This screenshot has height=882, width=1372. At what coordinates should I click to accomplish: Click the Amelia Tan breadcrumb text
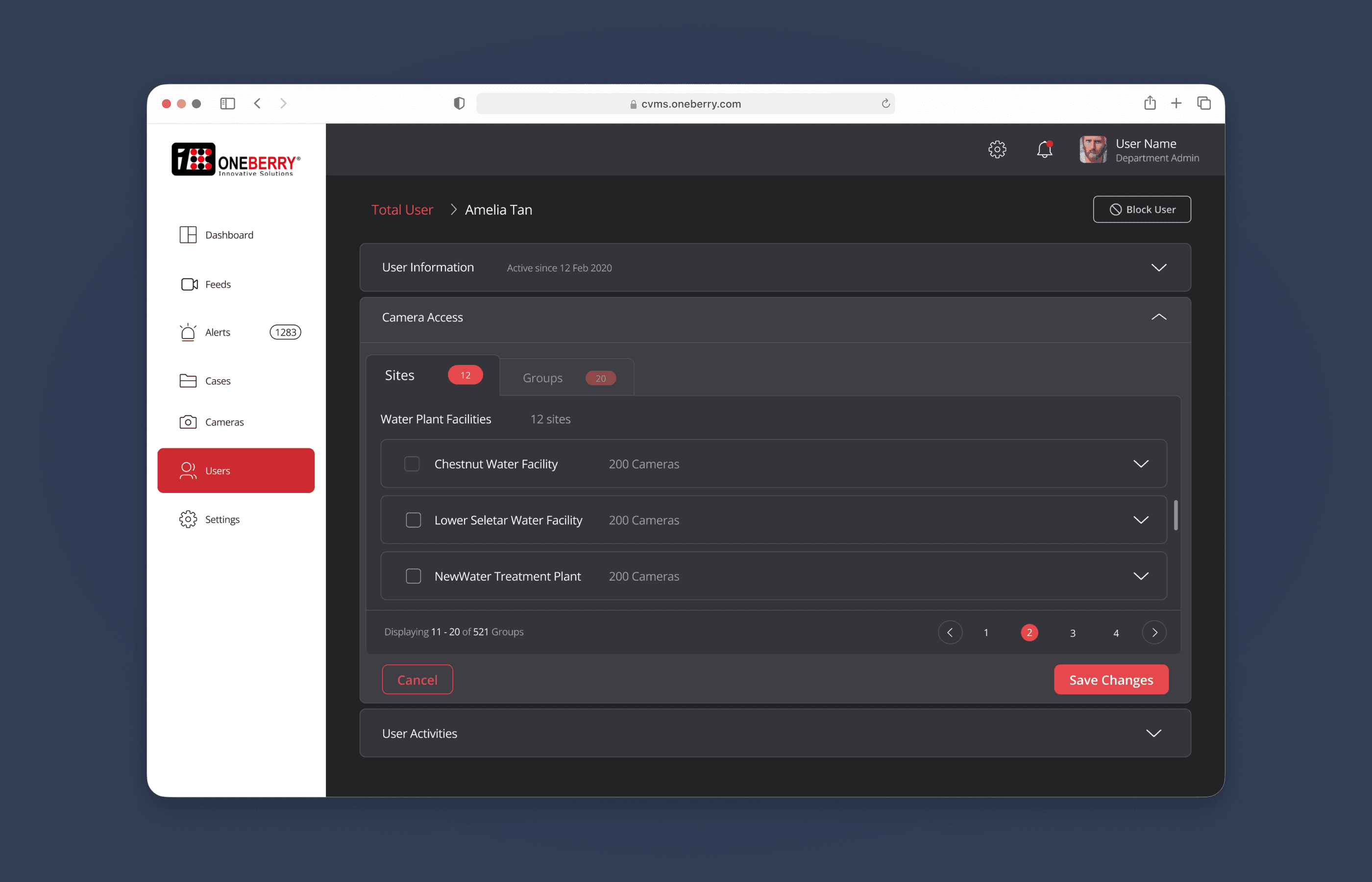(498, 210)
